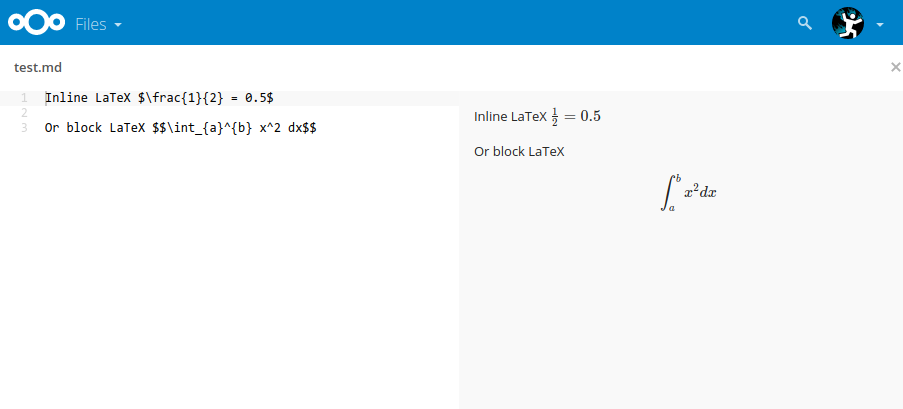903x409 pixels.
Task: Click empty area below editor text
Action: [230, 271]
